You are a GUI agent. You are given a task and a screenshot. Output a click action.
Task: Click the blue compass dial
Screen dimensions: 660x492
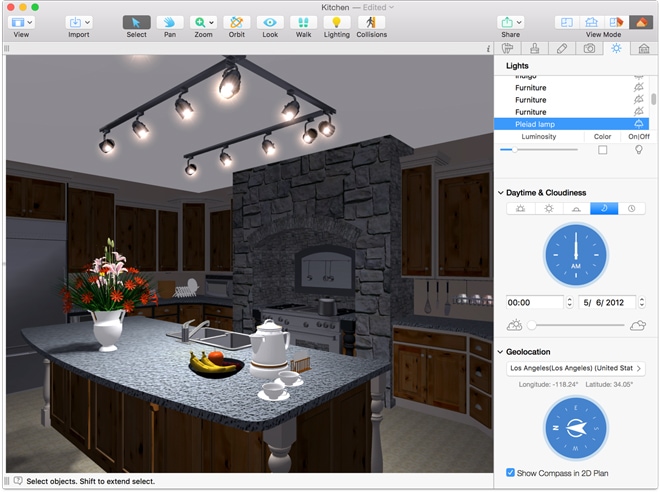point(575,428)
